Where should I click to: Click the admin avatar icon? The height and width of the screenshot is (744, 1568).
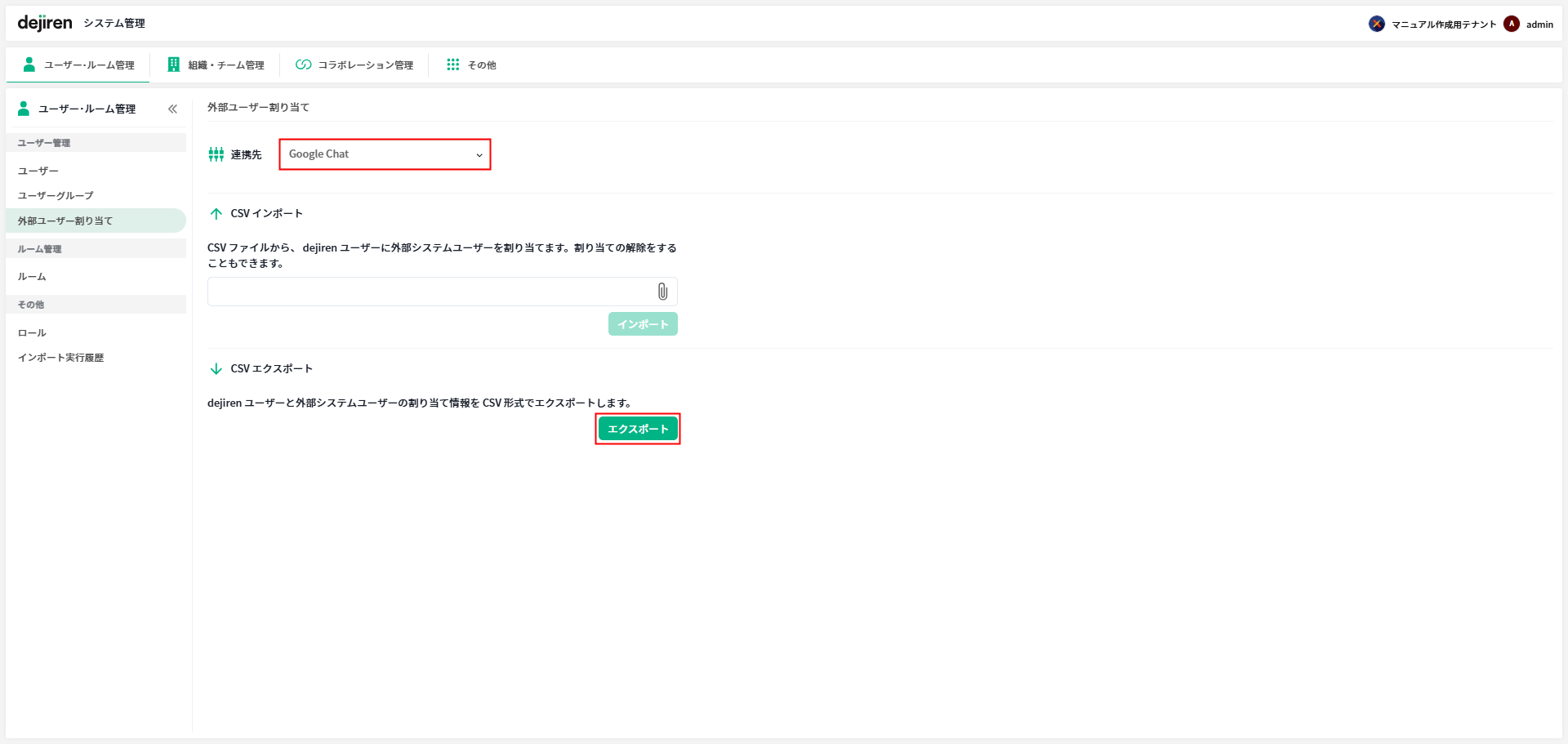coord(1512,24)
